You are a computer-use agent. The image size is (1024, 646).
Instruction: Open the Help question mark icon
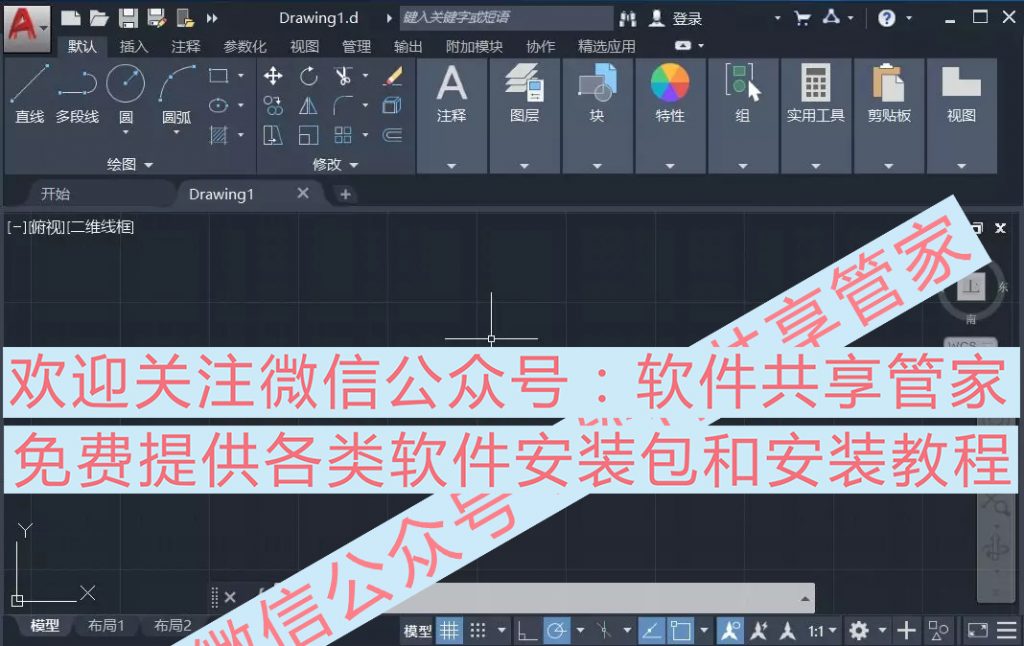pyautogui.click(x=886, y=18)
